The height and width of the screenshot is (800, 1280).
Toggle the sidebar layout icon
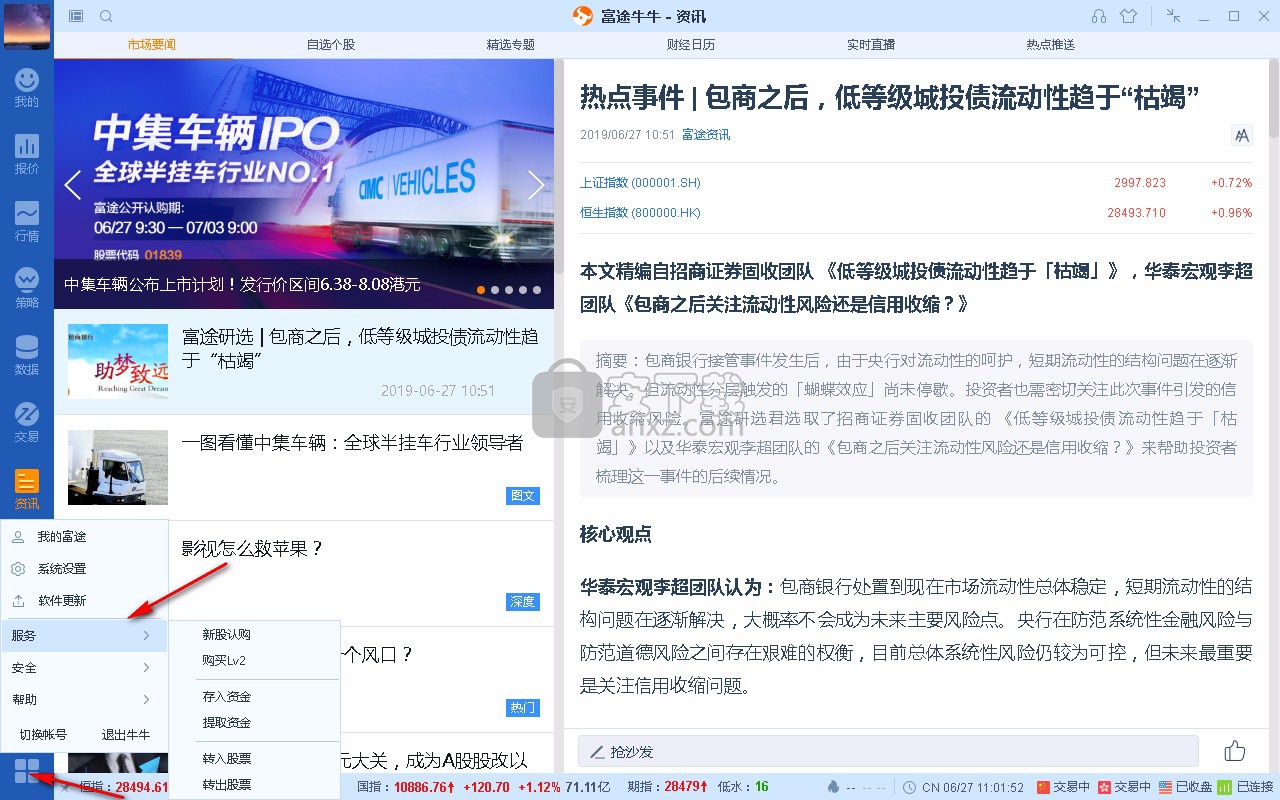tap(77, 16)
